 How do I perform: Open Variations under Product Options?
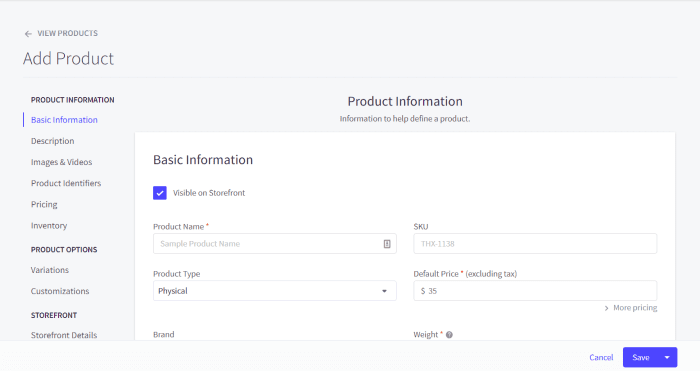click(50, 270)
